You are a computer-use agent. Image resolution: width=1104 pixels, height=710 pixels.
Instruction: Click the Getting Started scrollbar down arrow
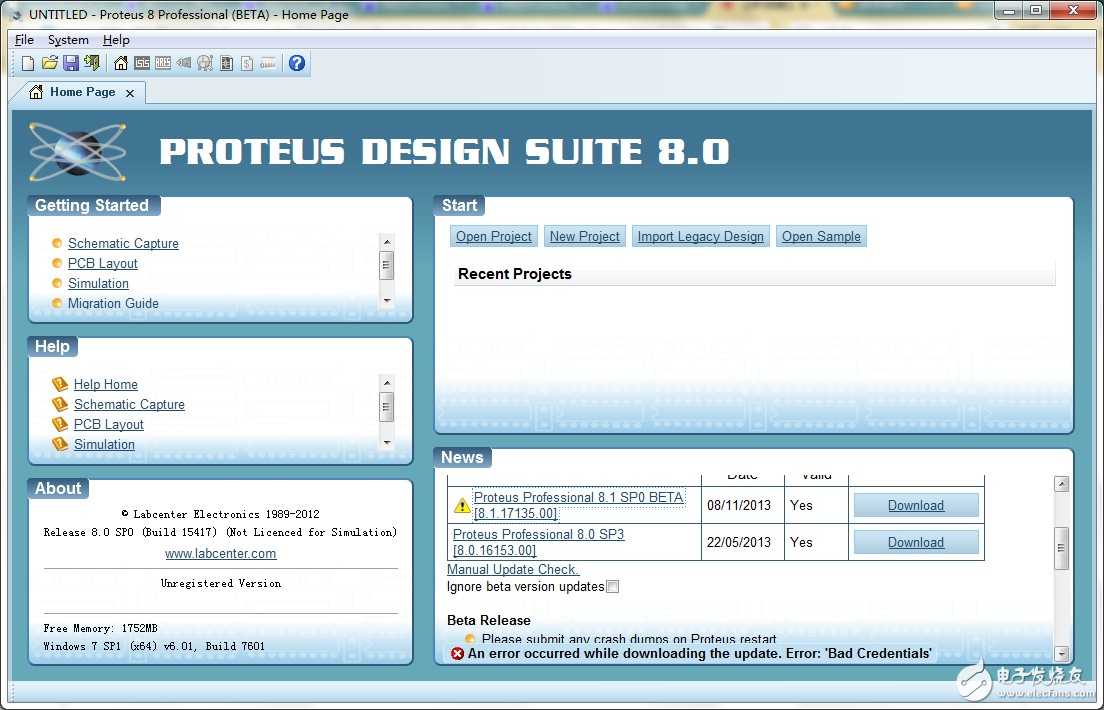(x=387, y=300)
